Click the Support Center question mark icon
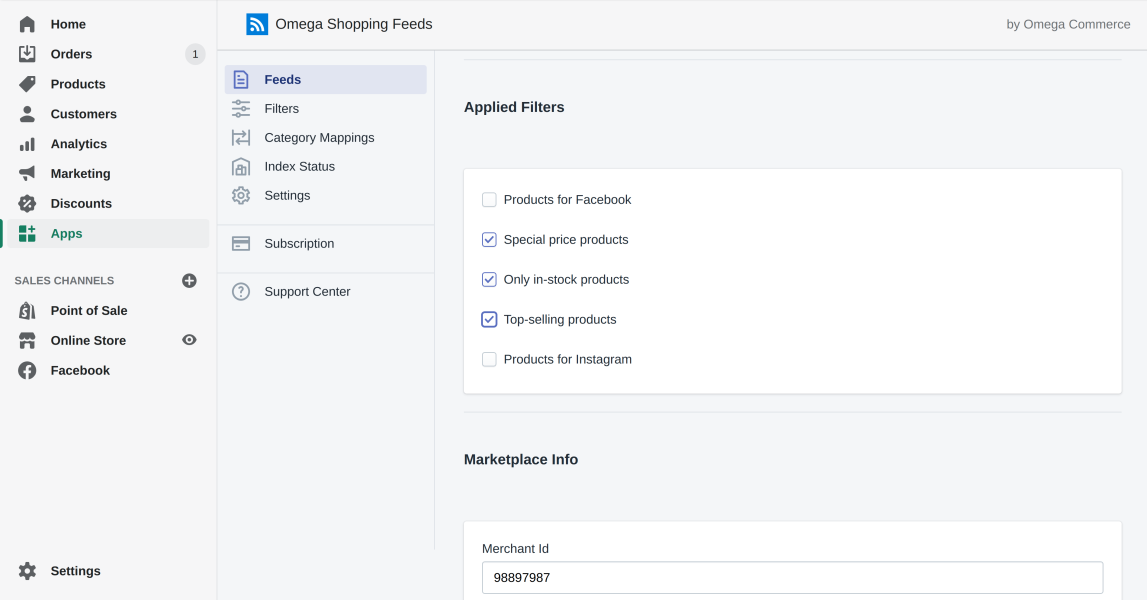Screen dimensions: 1147x600 (x=241, y=292)
